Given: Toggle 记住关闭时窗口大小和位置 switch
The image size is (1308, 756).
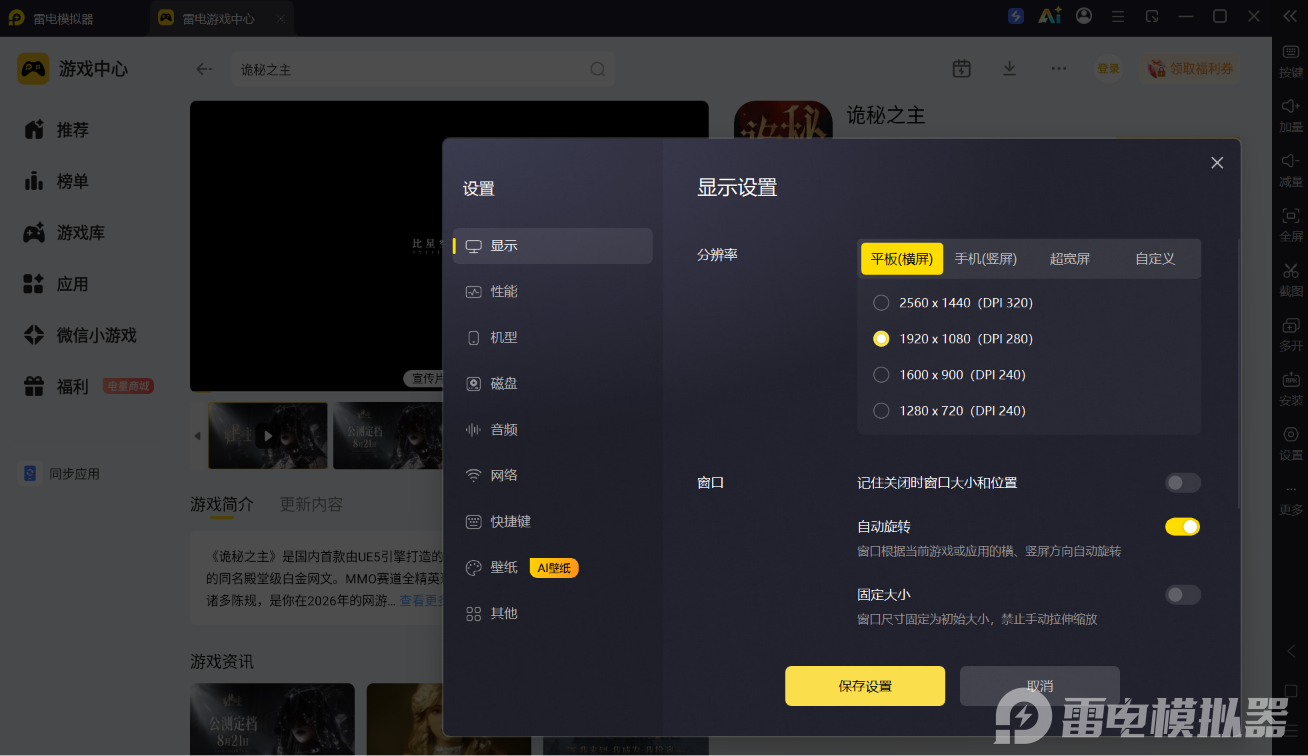Looking at the screenshot, I should (x=1182, y=483).
